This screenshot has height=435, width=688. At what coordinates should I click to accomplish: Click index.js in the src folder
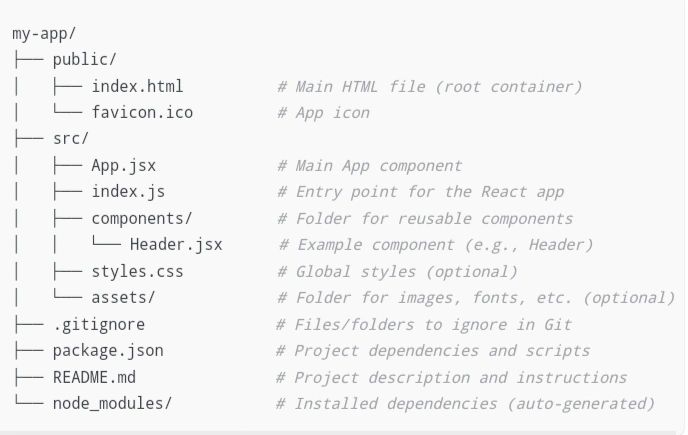[128, 192]
